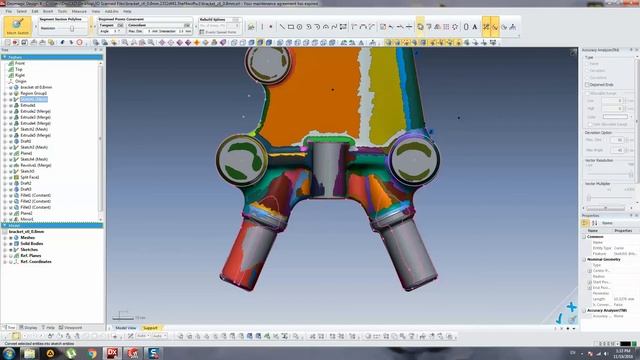This screenshot has height=360, width=640.
Task: Click the feature tree vertical scrollbar
Action: tap(101, 139)
